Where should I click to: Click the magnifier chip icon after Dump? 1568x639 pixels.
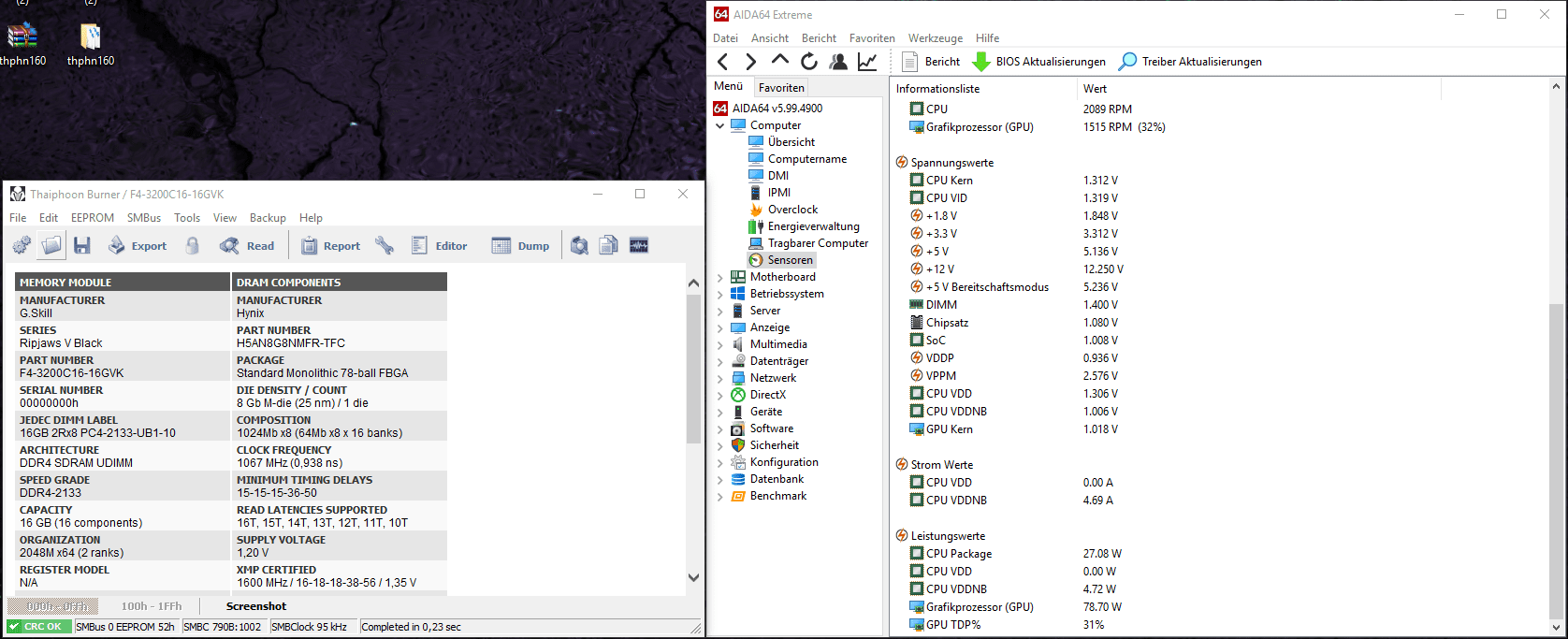click(x=580, y=246)
